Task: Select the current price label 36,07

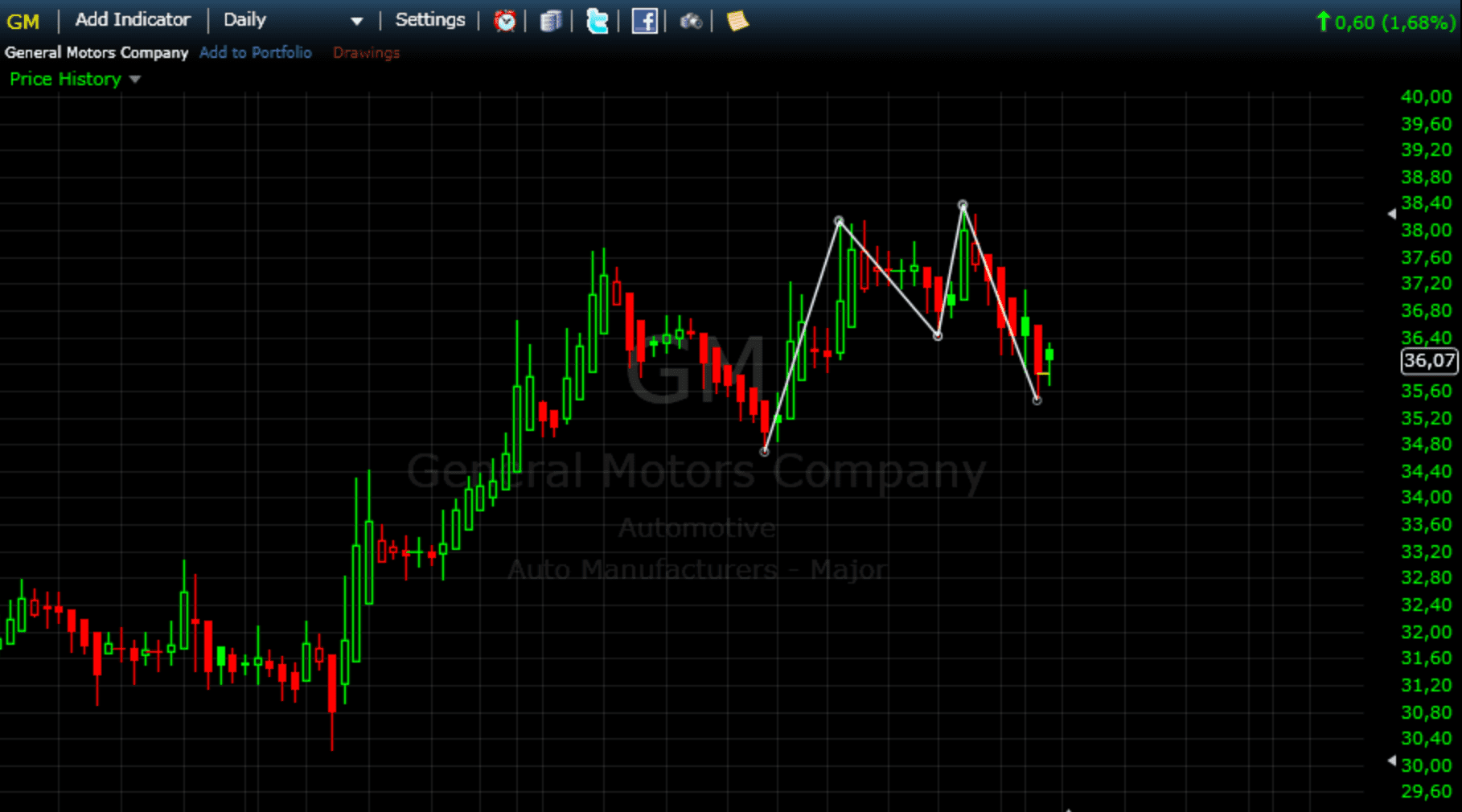Action: click(x=1429, y=361)
